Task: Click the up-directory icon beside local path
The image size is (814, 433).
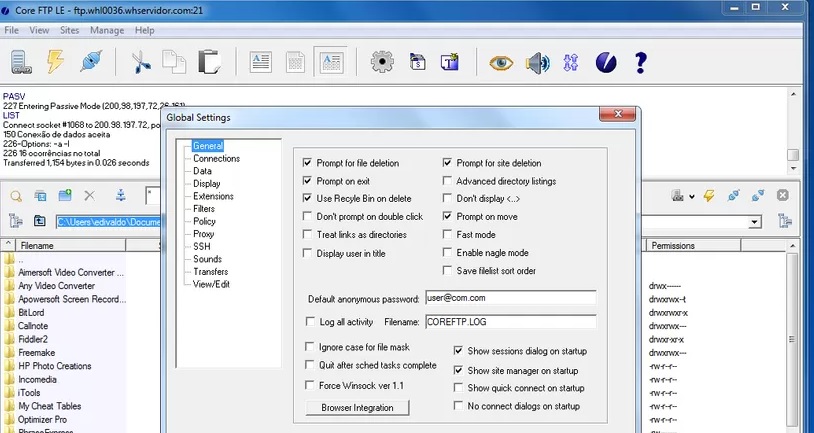Action: point(39,221)
